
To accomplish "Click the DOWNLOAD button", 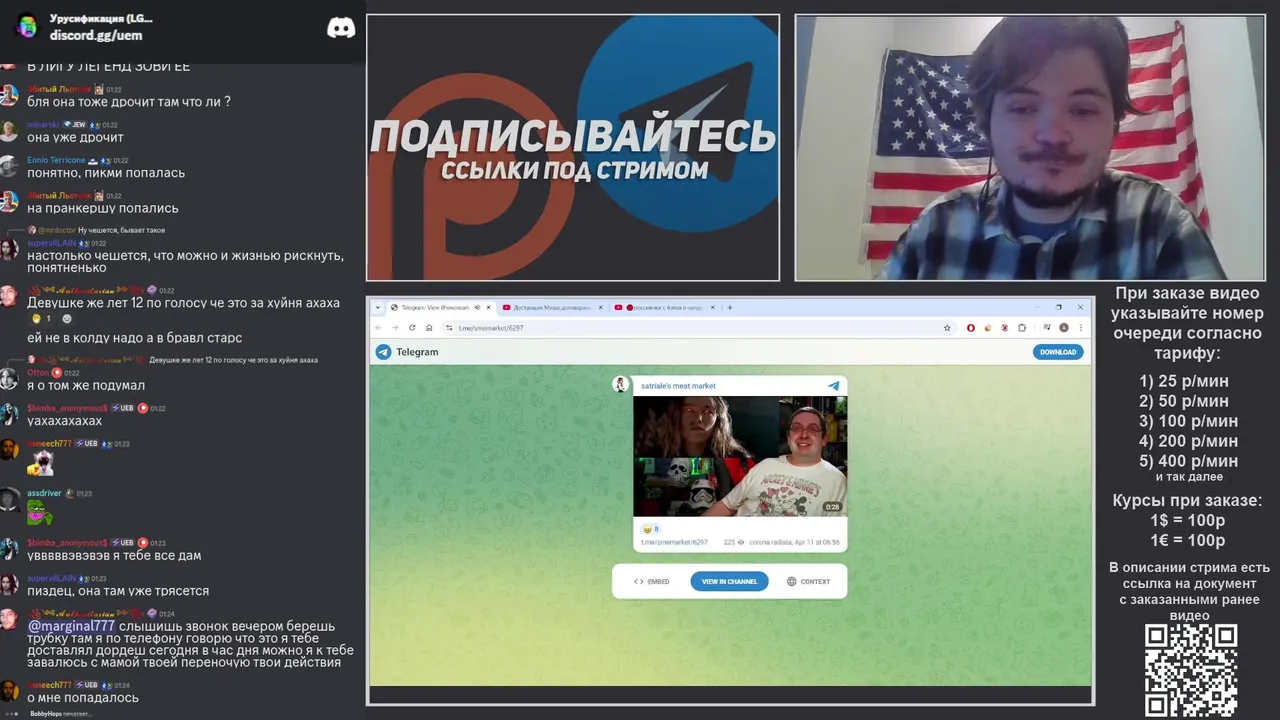I will pos(1058,352).
